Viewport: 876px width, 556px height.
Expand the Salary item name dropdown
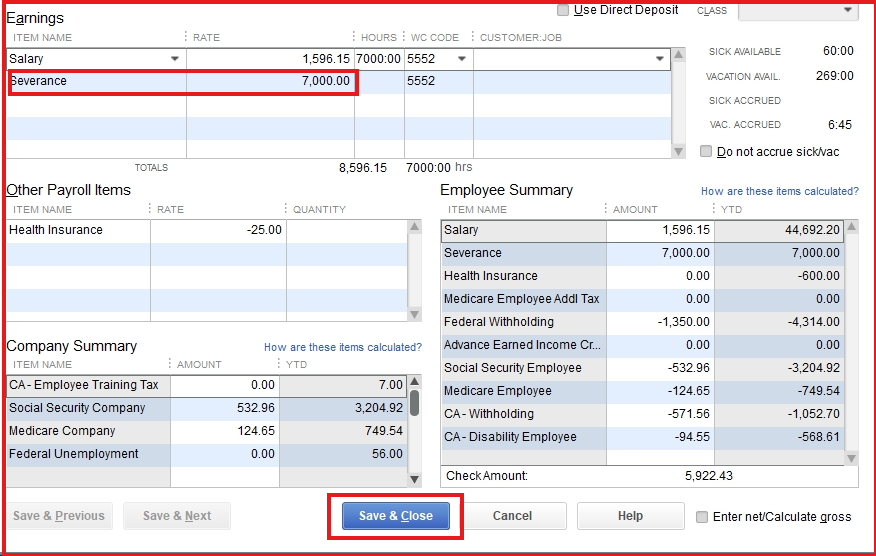[x=175, y=59]
